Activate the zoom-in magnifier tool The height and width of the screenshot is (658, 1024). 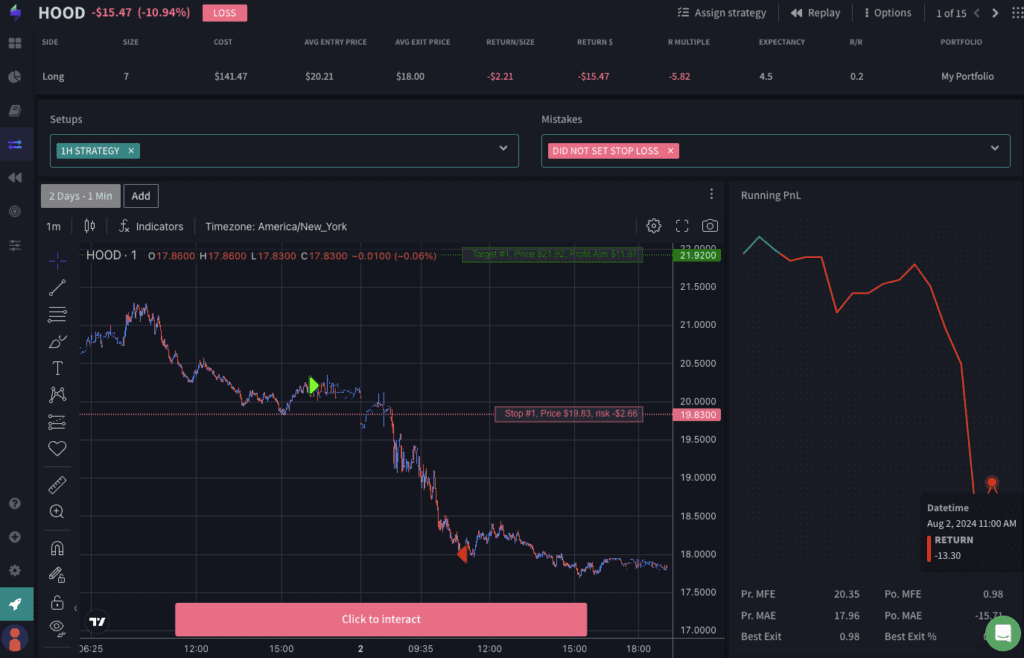57,512
